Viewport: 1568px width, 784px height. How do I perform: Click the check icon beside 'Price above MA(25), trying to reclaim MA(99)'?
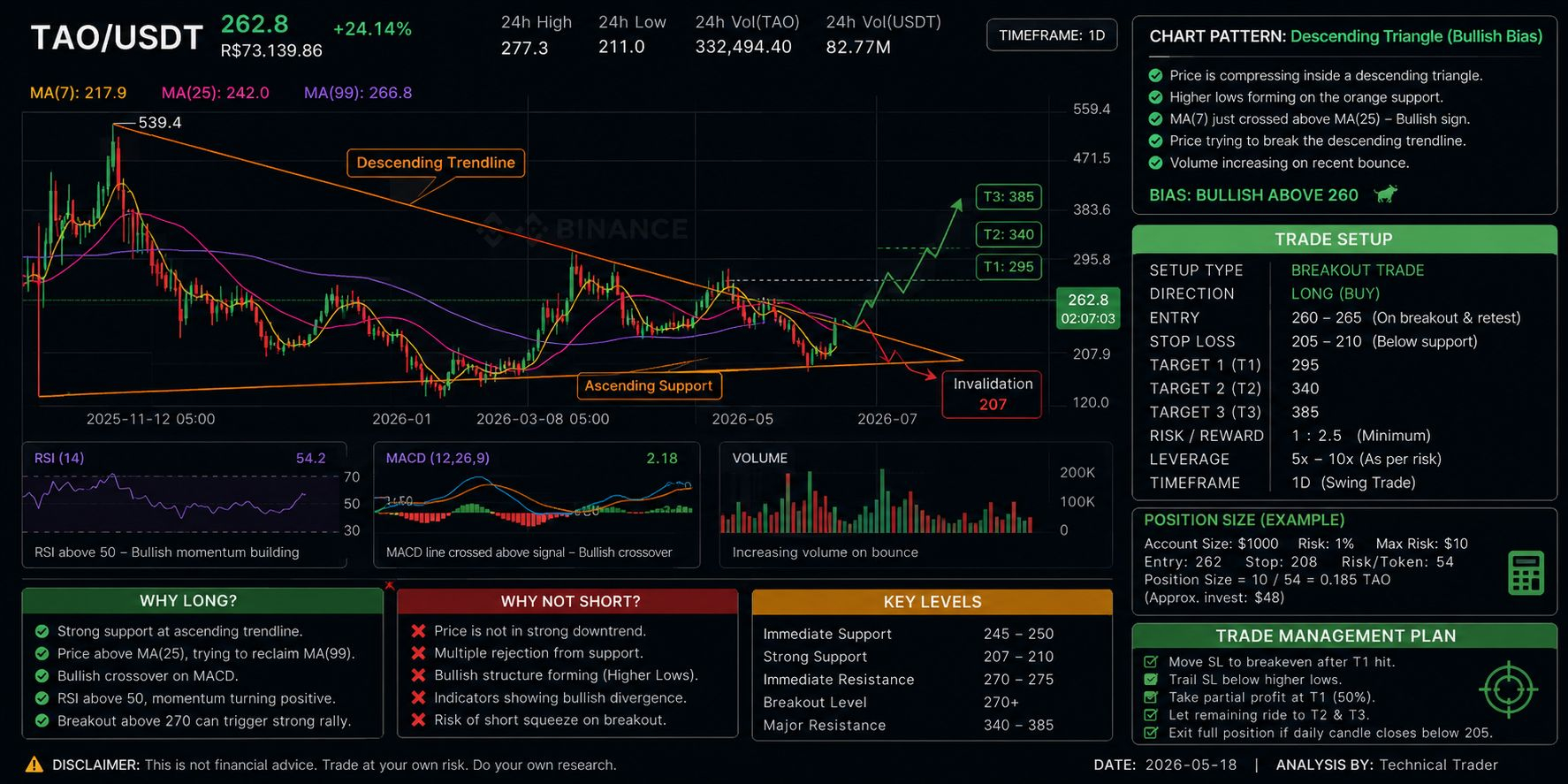[42, 653]
